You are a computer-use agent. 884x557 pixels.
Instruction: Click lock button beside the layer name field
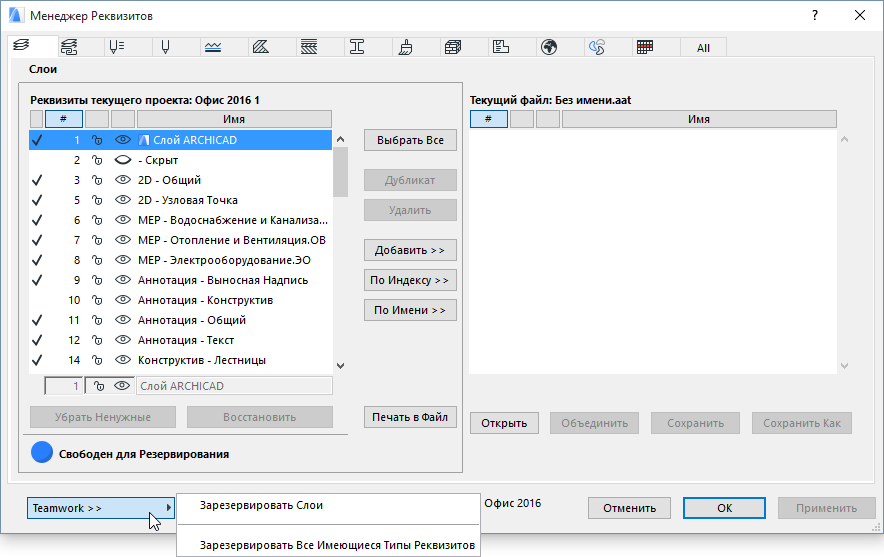click(98, 386)
